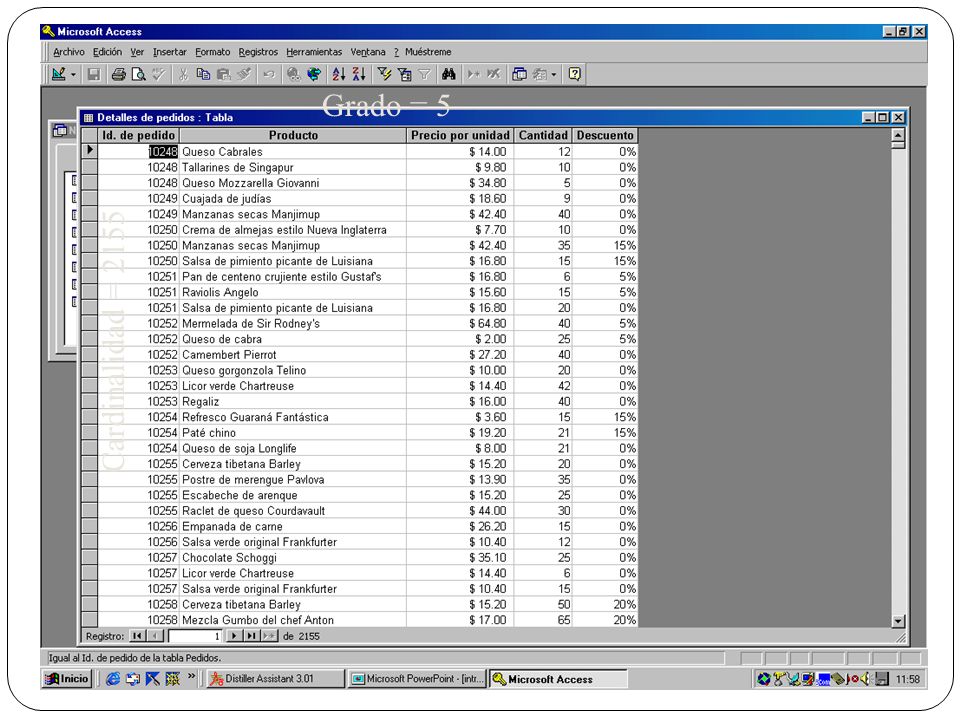Click the Apply Filter funnel icon
The height and width of the screenshot is (720, 960).
424,75
